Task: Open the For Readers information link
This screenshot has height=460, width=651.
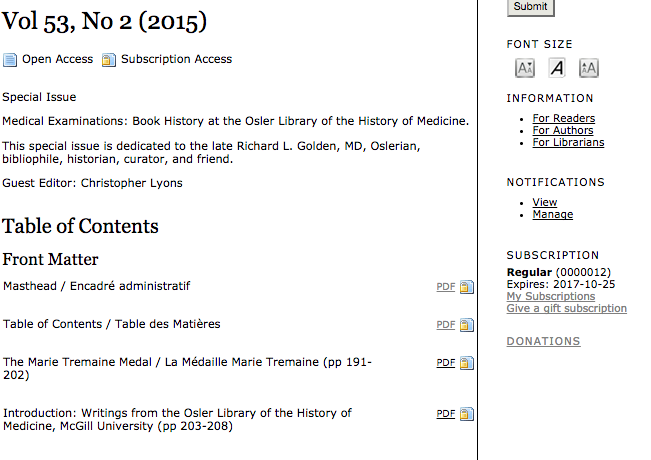Action: [x=563, y=118]
